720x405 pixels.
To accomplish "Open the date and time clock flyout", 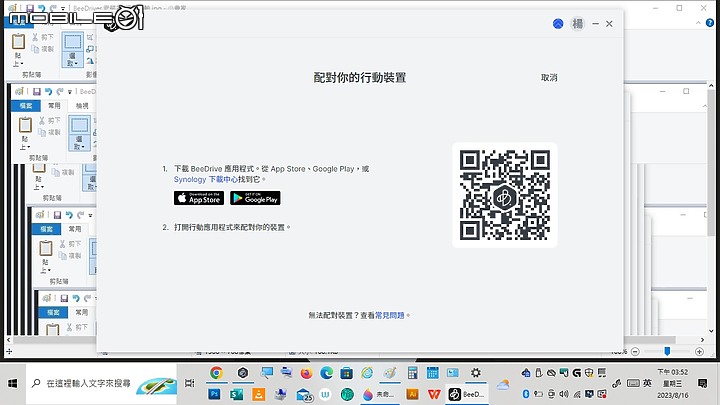I will click(x=673, y=383).
